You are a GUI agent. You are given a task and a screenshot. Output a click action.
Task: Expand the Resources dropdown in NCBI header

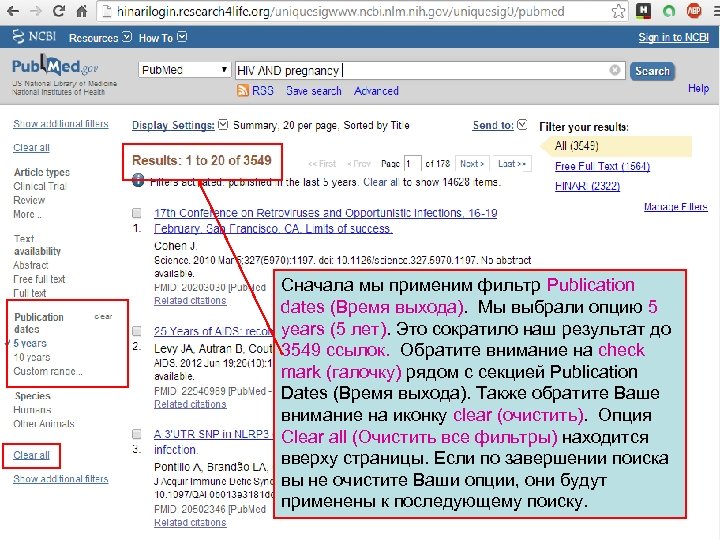[x=100, y=38]
